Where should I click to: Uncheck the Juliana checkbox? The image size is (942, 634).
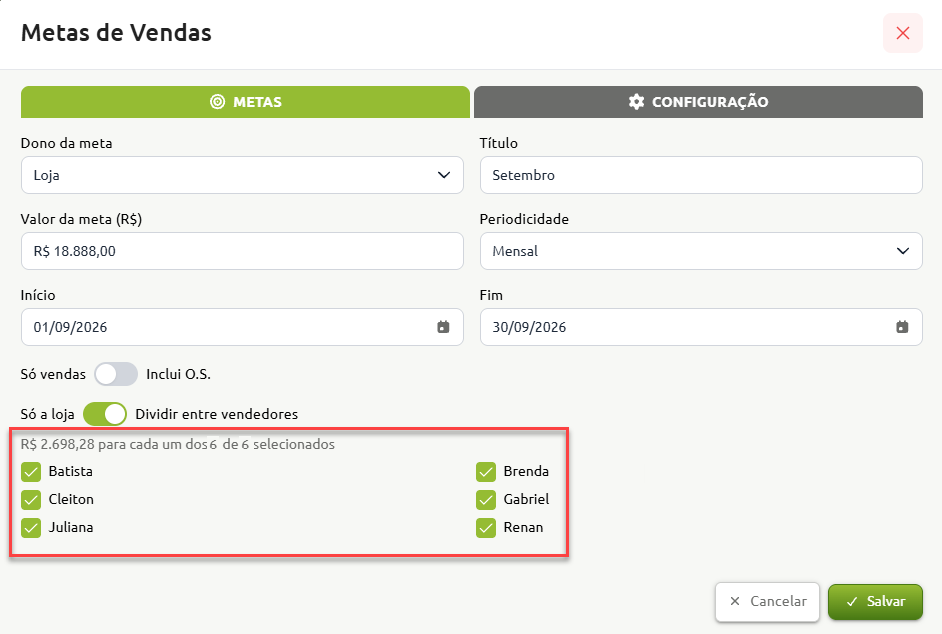(x=31, y=528)
